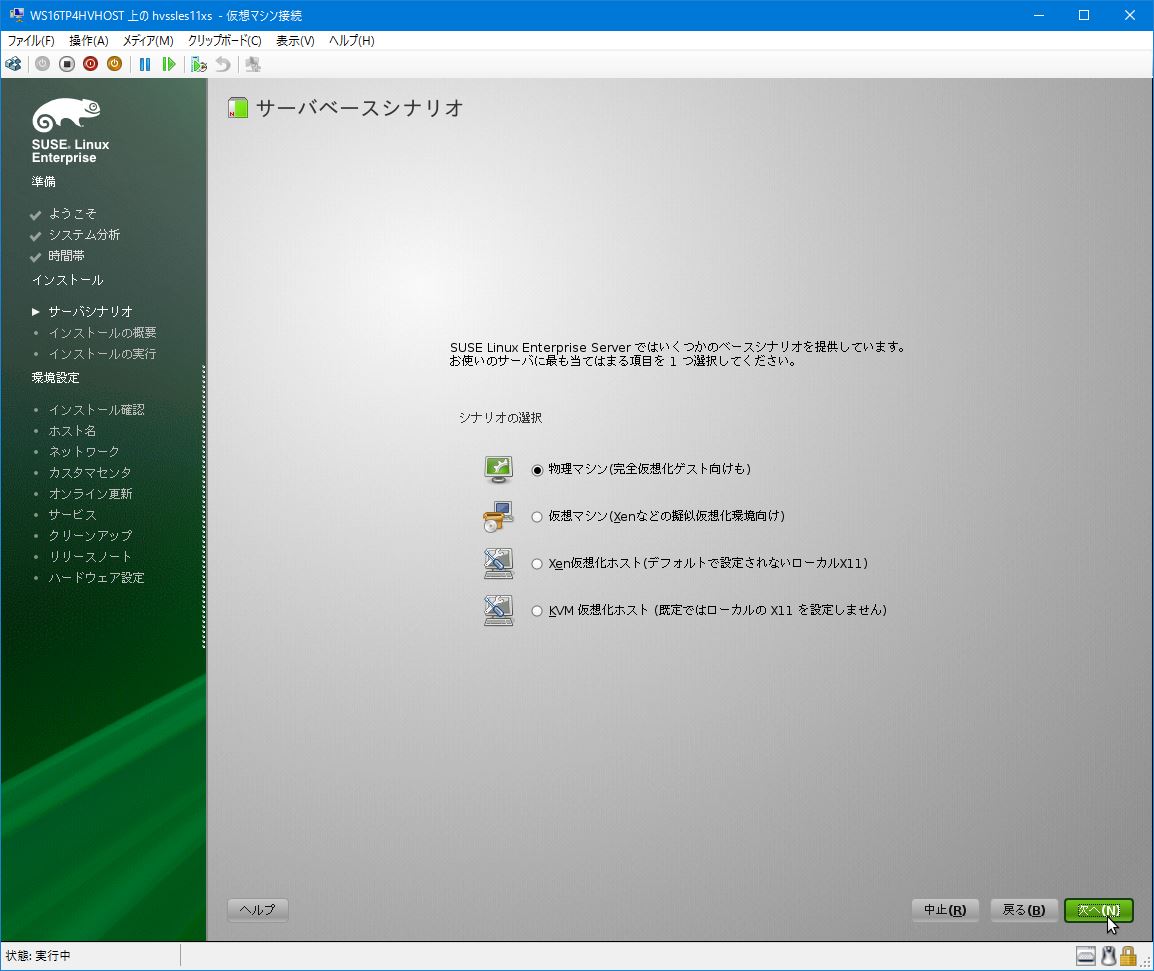
Task: Click the サーバシナリオ step in sidebar
Action: click(91, 311)
